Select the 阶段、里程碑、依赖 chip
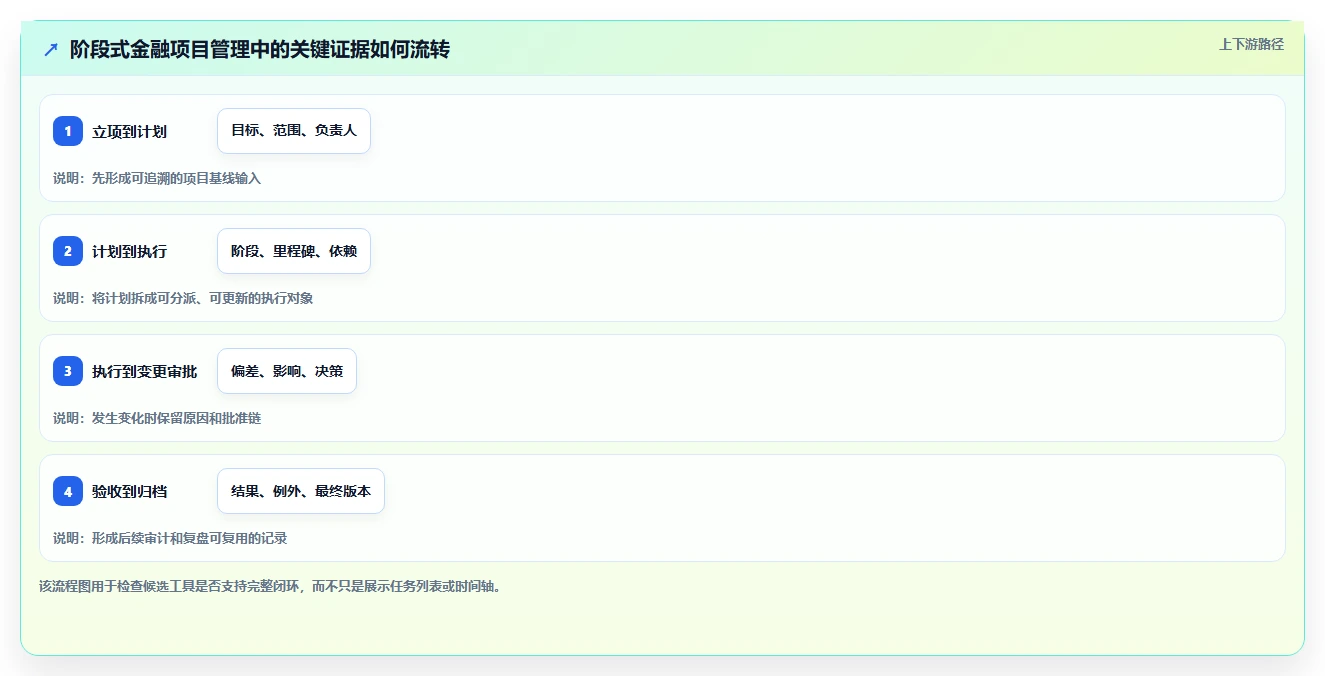Screen dimensions: 1325x676 294,251
